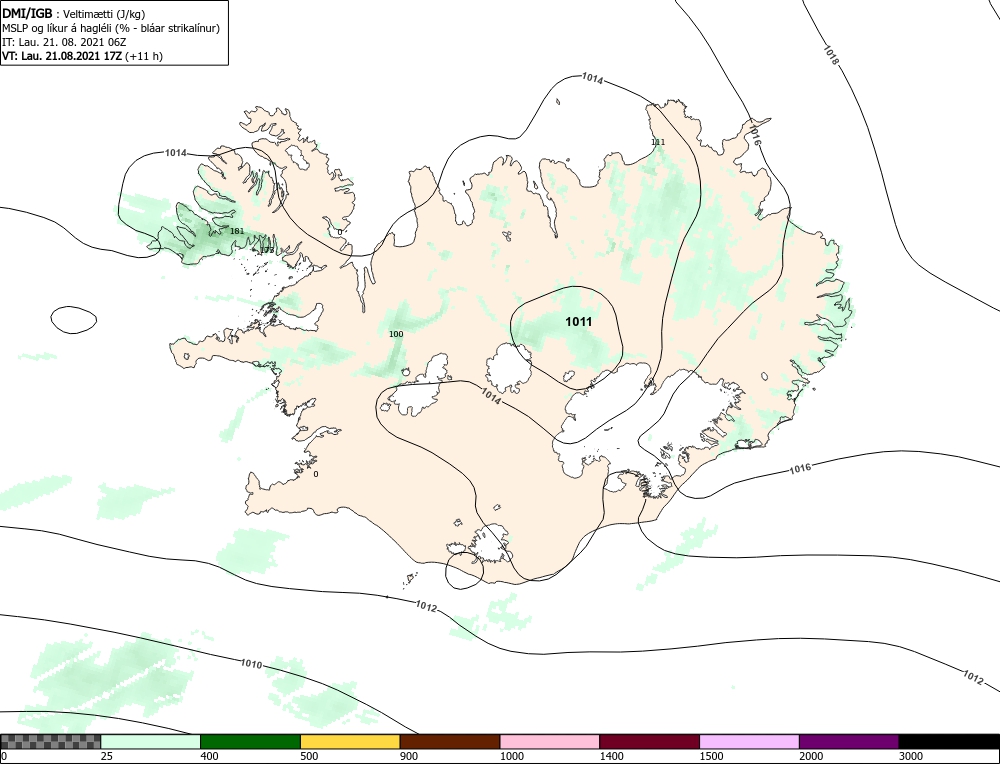Viewport: 1000px width, 764px height.
Task: Pick the light purple 1500–2000 legend swatch
Action: click(x=749, y=742)
